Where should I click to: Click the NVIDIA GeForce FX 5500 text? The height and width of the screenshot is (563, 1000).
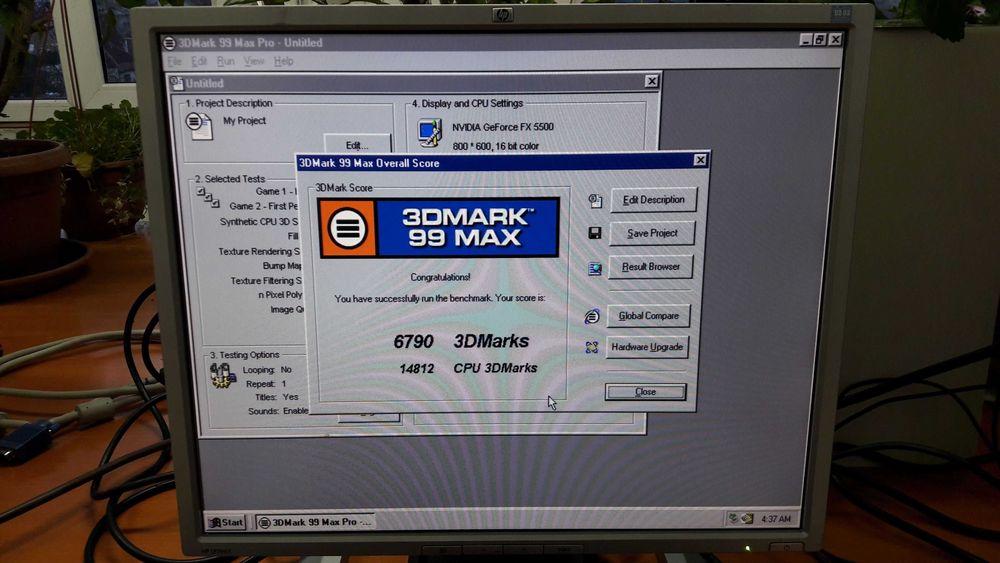tap(503, 127)
